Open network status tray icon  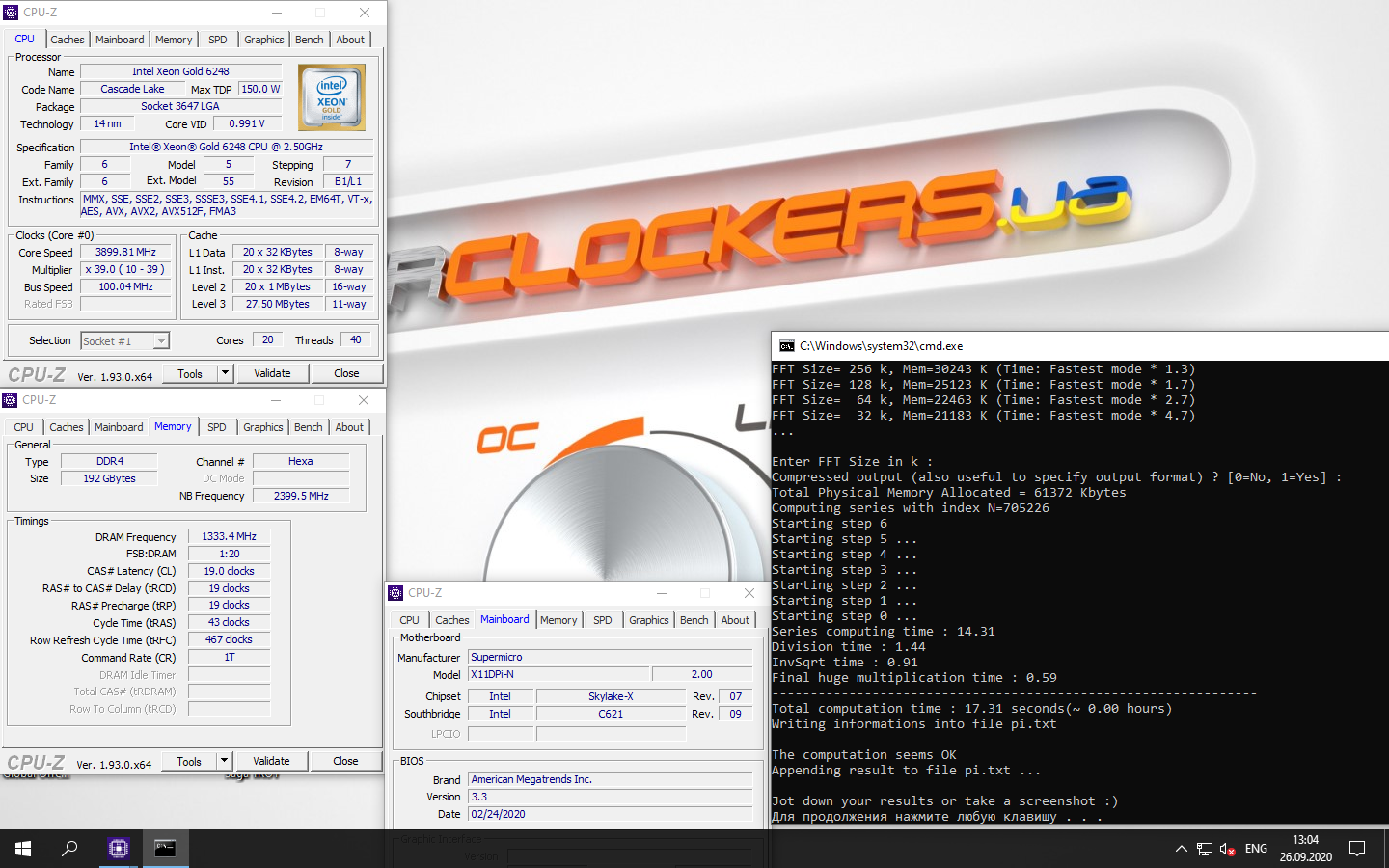1205,849
